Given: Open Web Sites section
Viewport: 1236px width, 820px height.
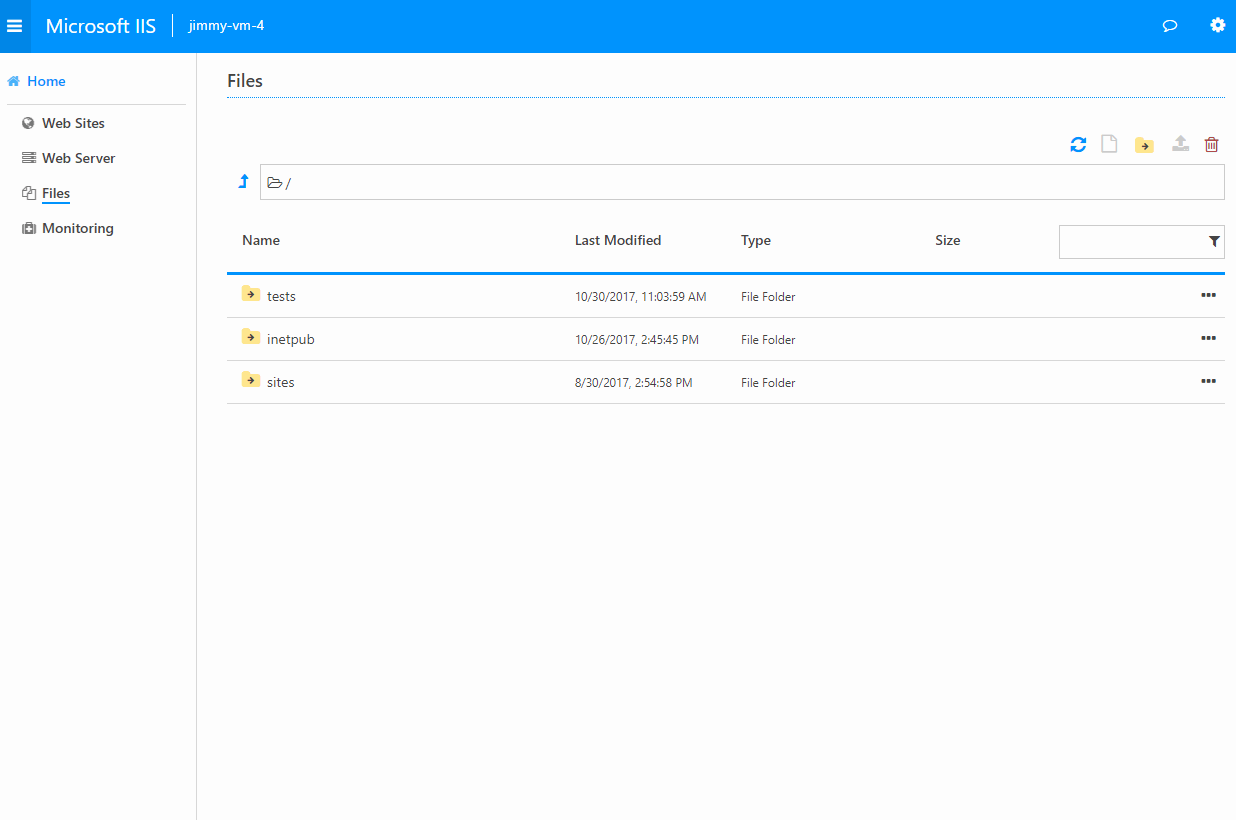Looking at the screenshot, I should (x=73, y=123).
